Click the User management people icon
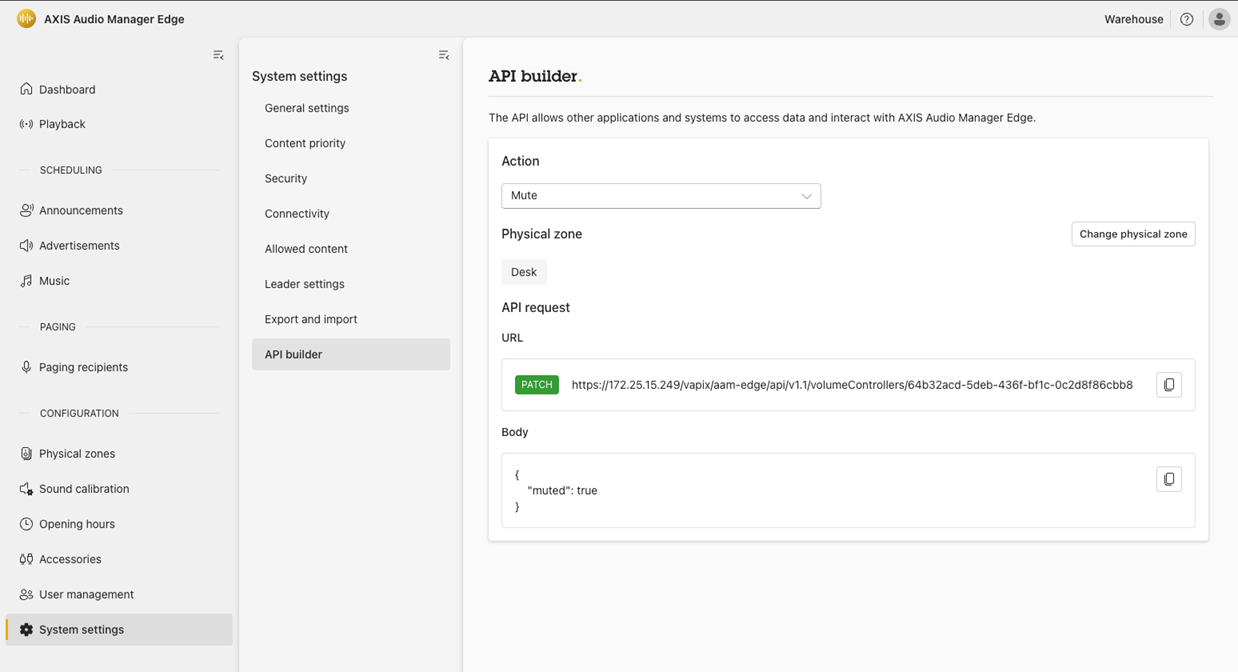 point(26,594)
